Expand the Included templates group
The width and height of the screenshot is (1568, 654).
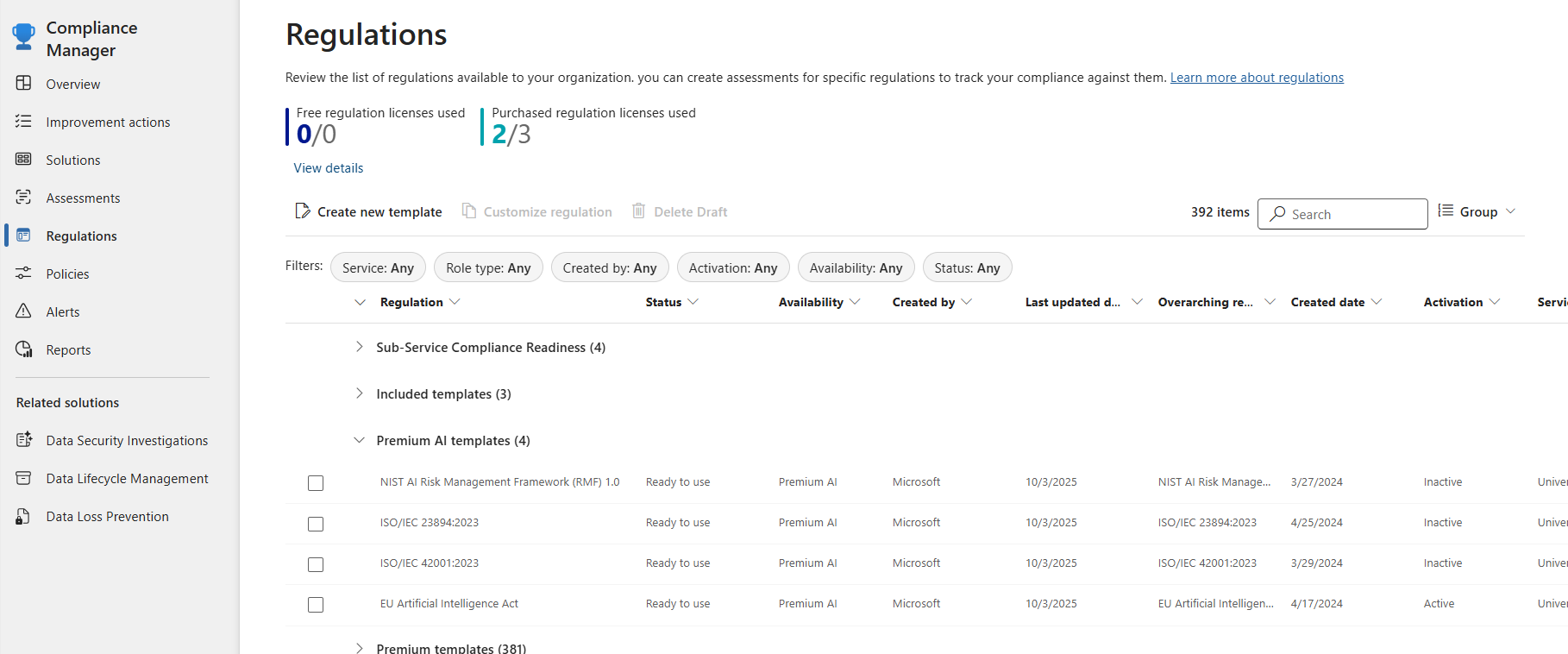[359, 393]
